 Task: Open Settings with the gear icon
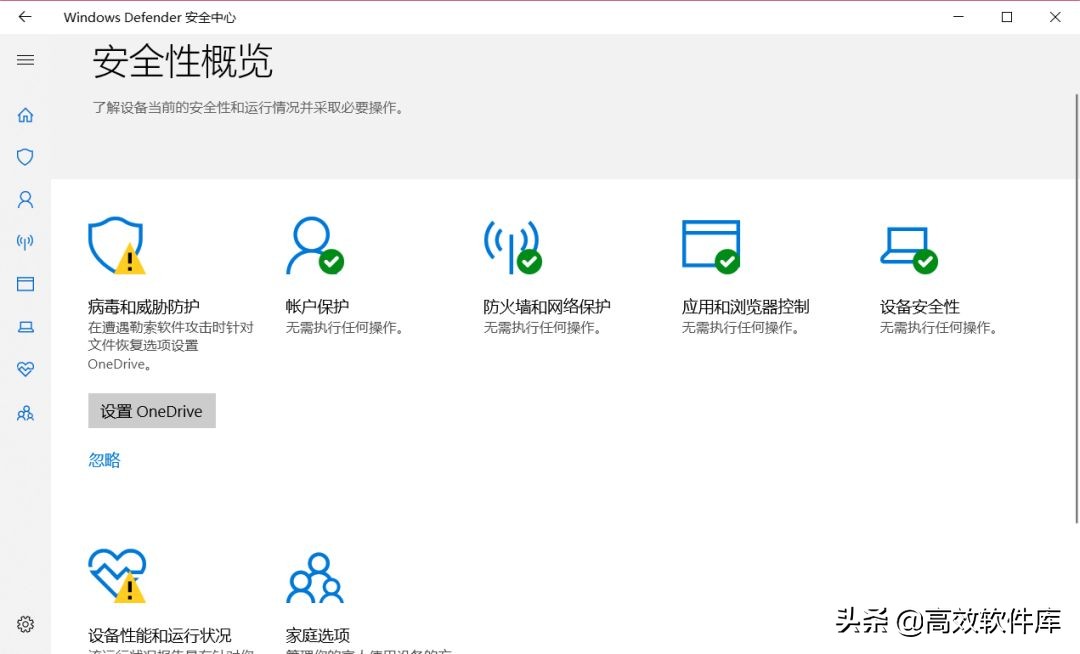[x=26, y=623]
